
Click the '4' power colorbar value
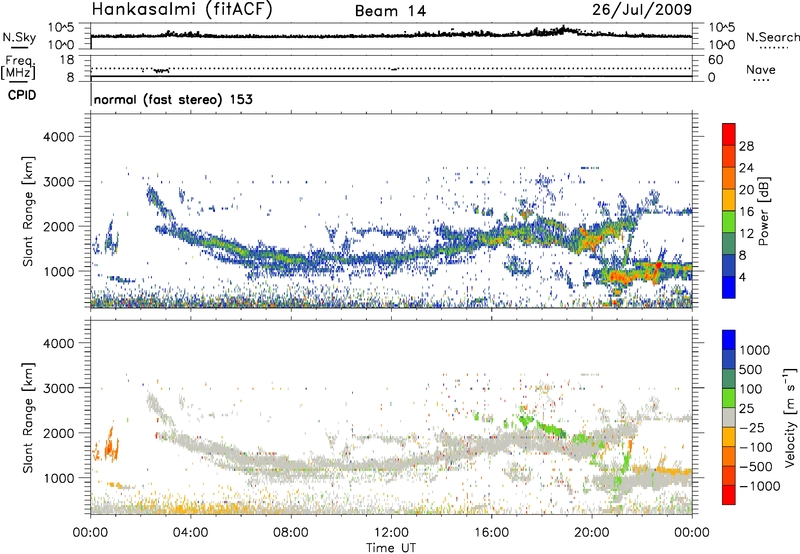click(742, 277)
